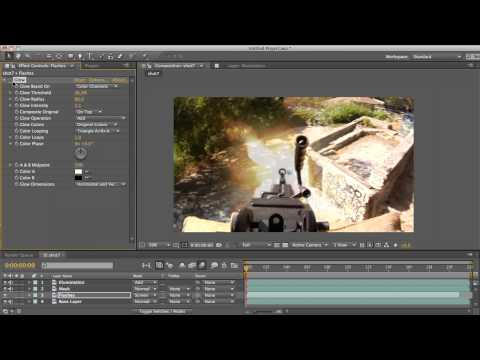Open the Glow Based On dropdown
The height and width of the screenshot is (360, 480).
coord(96,86)
